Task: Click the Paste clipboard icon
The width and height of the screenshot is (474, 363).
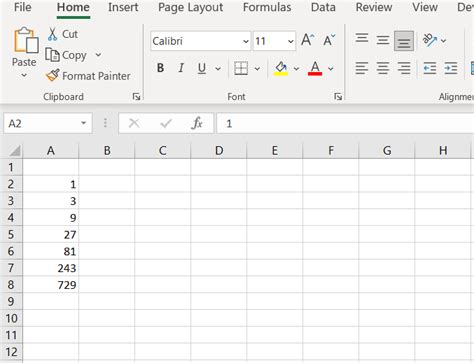Action: tap(25, 41)
